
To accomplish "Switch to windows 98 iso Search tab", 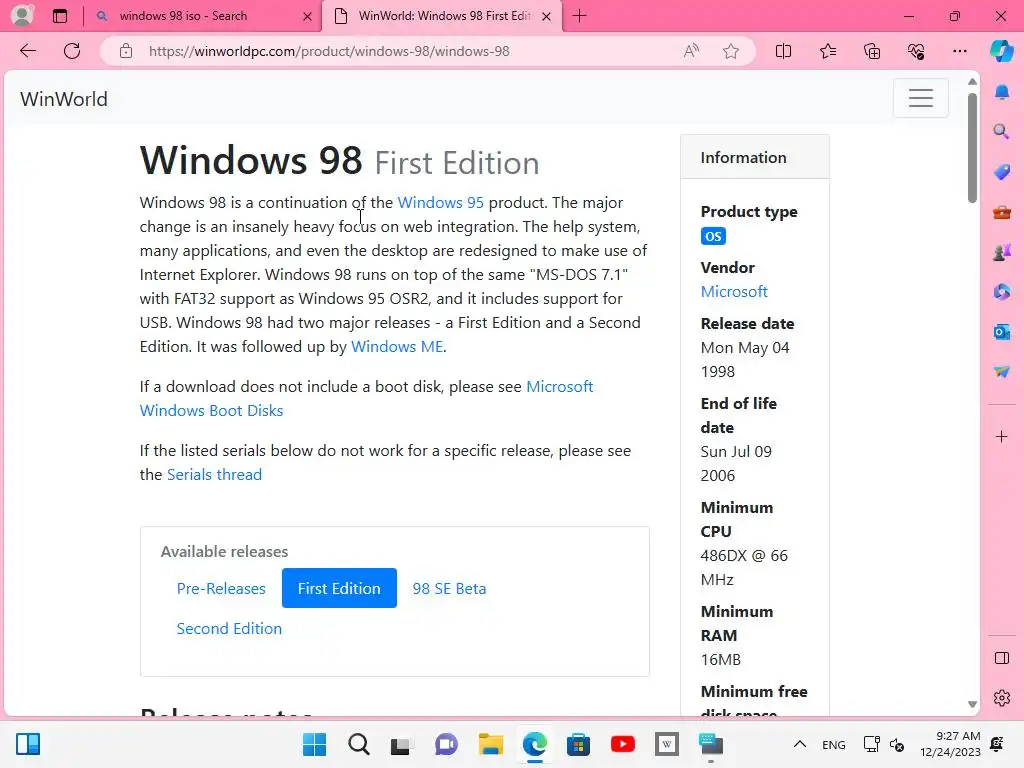I will pyautogui.click(x=202, y=16).
